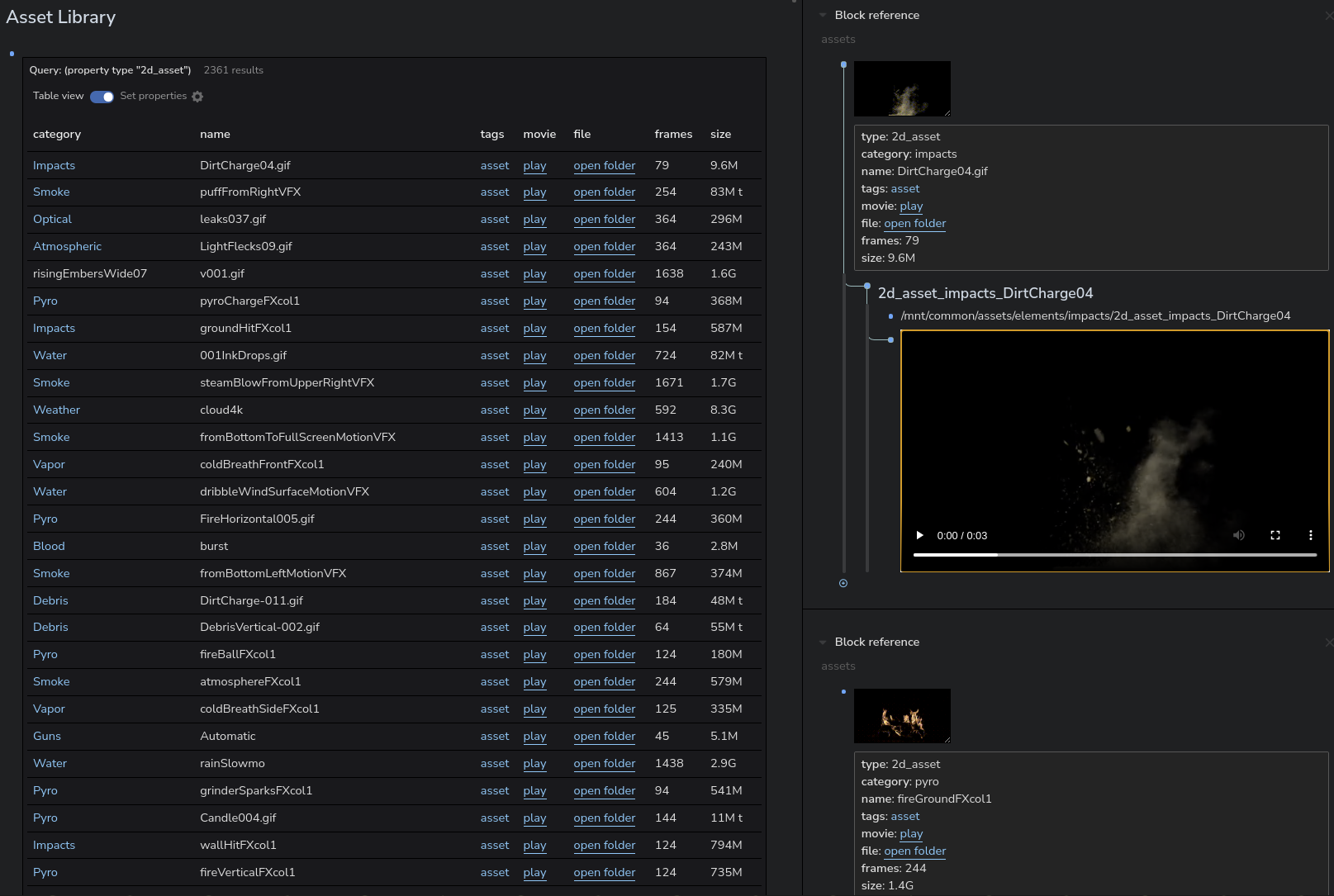Toggle the Table view switch off
Viewport: 1334px width, 896px height.
pyautogui.click(x=101, y=97)
